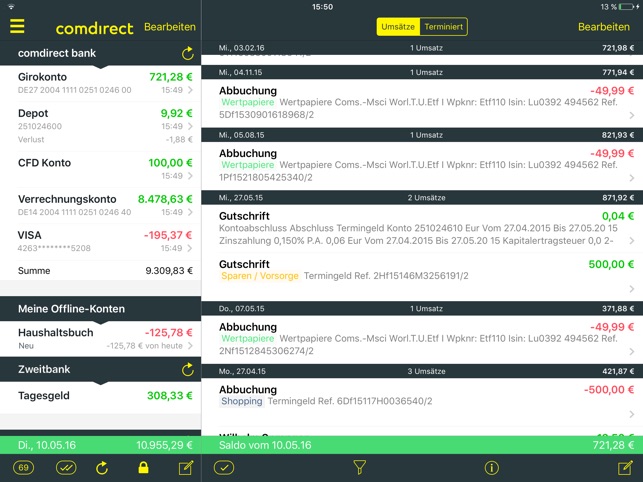Open the hamburger menu icon
Screen dimensions: 643x482
17,26
